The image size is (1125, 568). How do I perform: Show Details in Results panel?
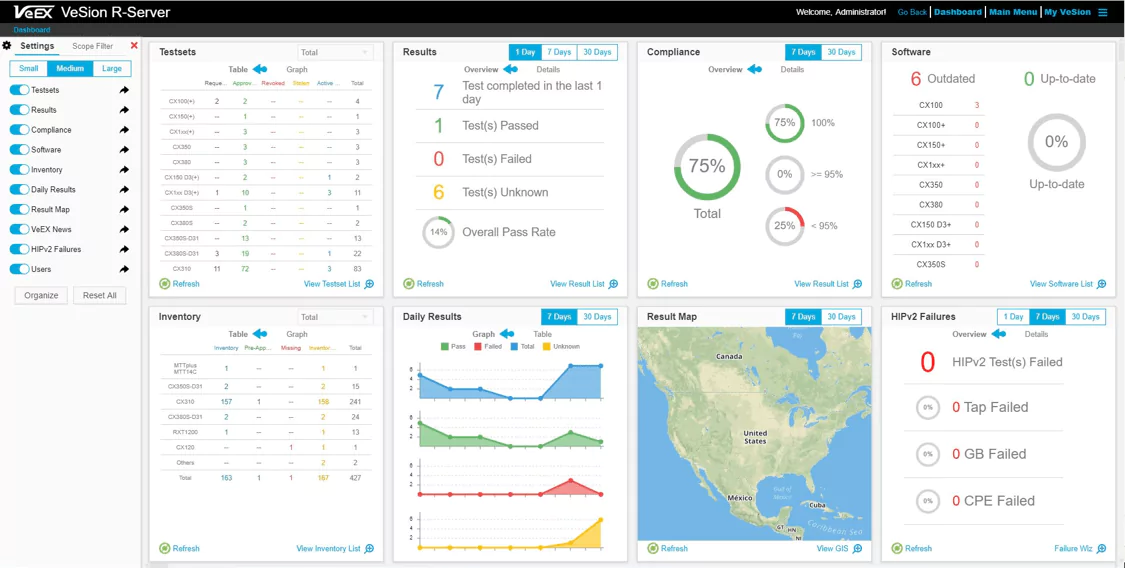(548, 70)
